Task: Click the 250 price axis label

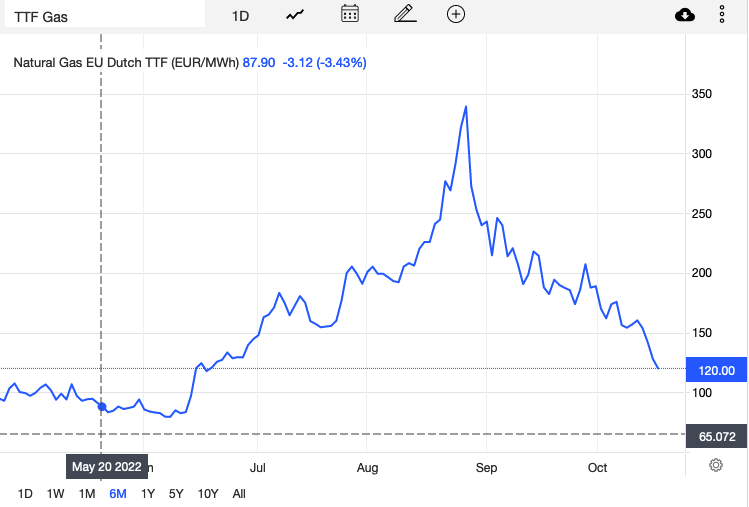Action: 701,214
